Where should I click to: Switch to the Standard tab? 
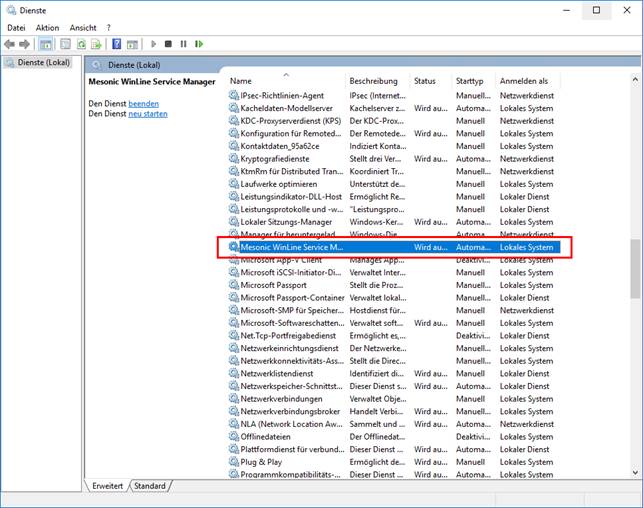(x=150, y=486)
